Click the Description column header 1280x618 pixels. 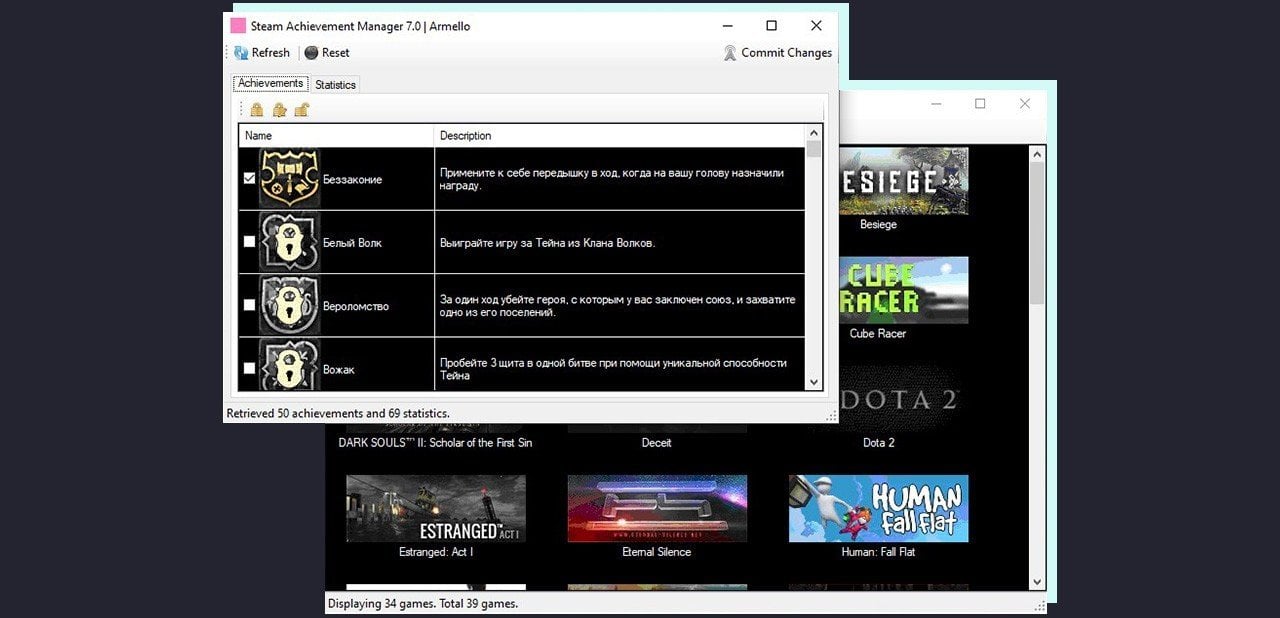(618, 136)
